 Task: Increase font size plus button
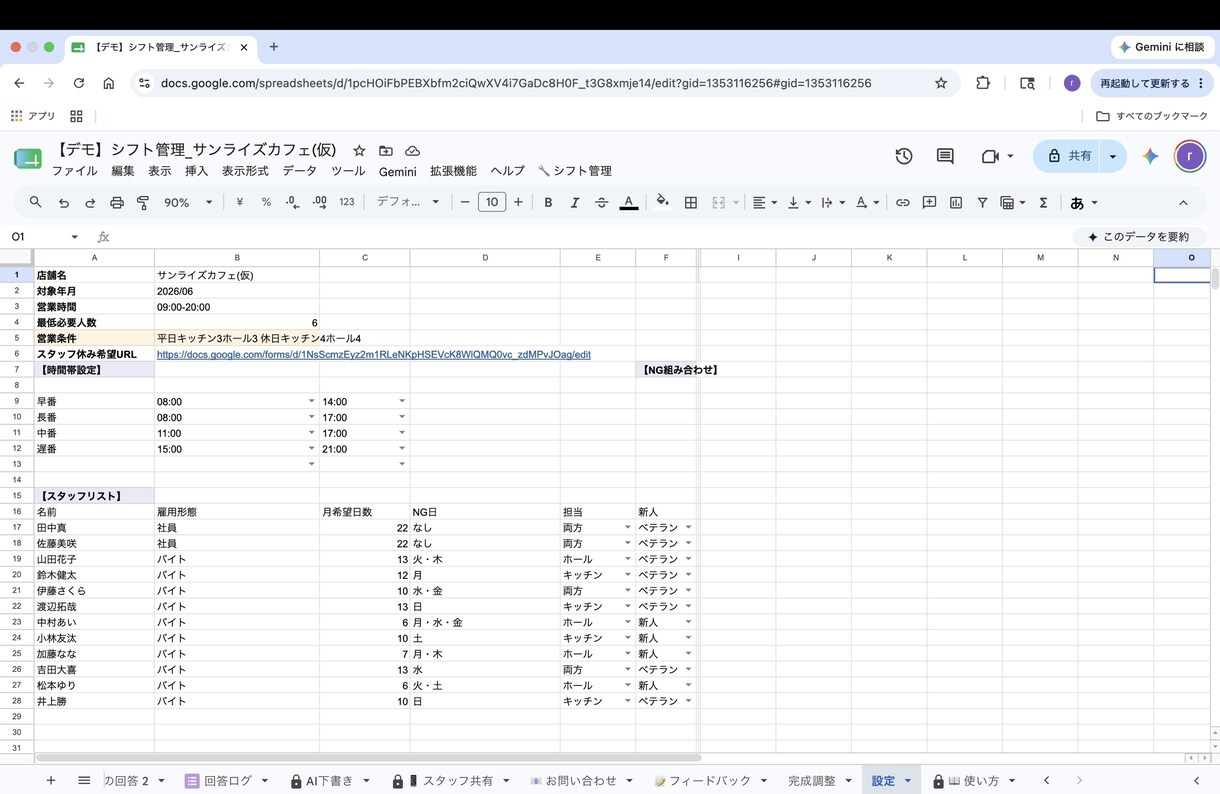tap(518, 202)
